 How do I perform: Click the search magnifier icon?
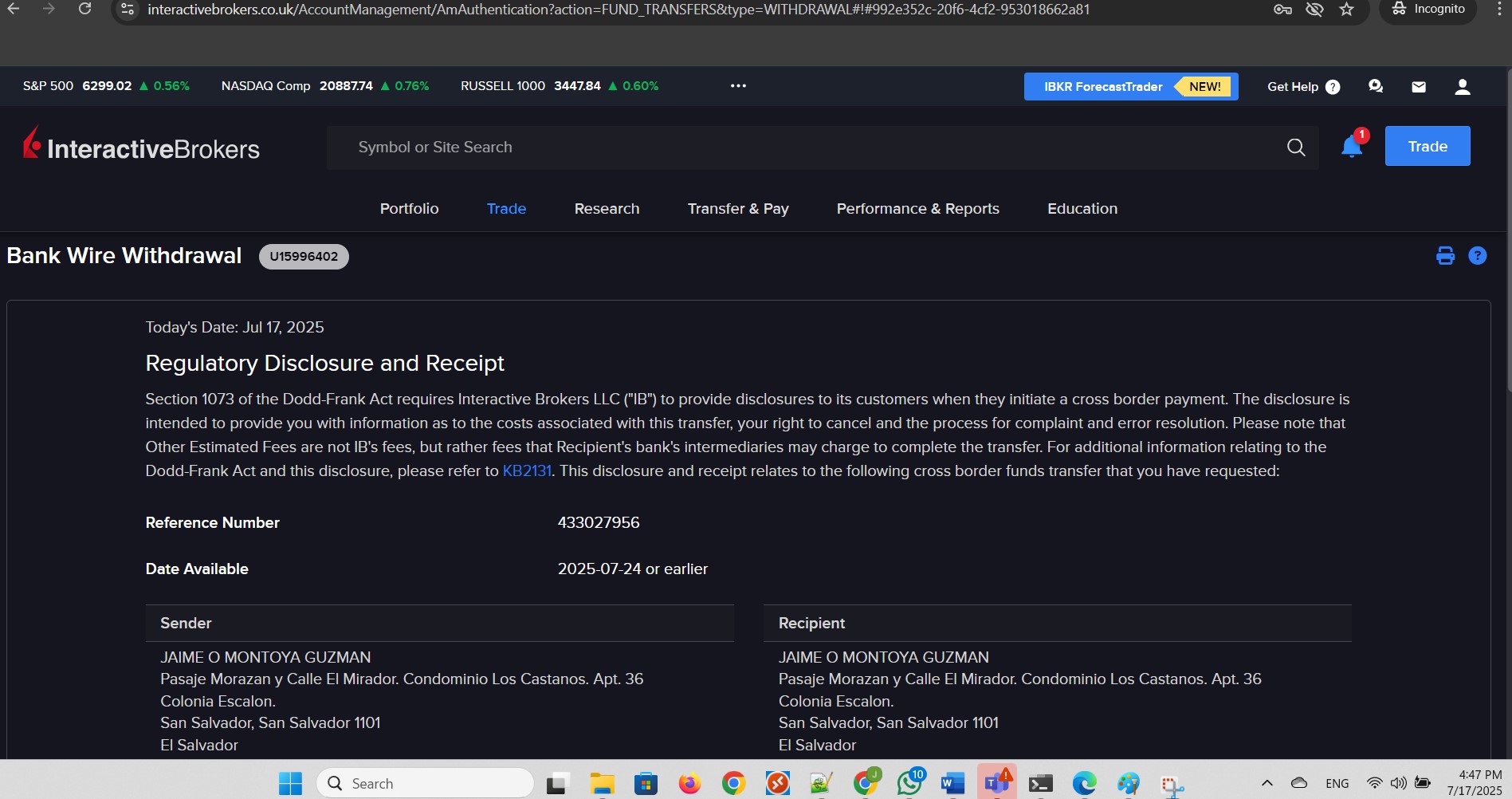(x=1296, y=148)
